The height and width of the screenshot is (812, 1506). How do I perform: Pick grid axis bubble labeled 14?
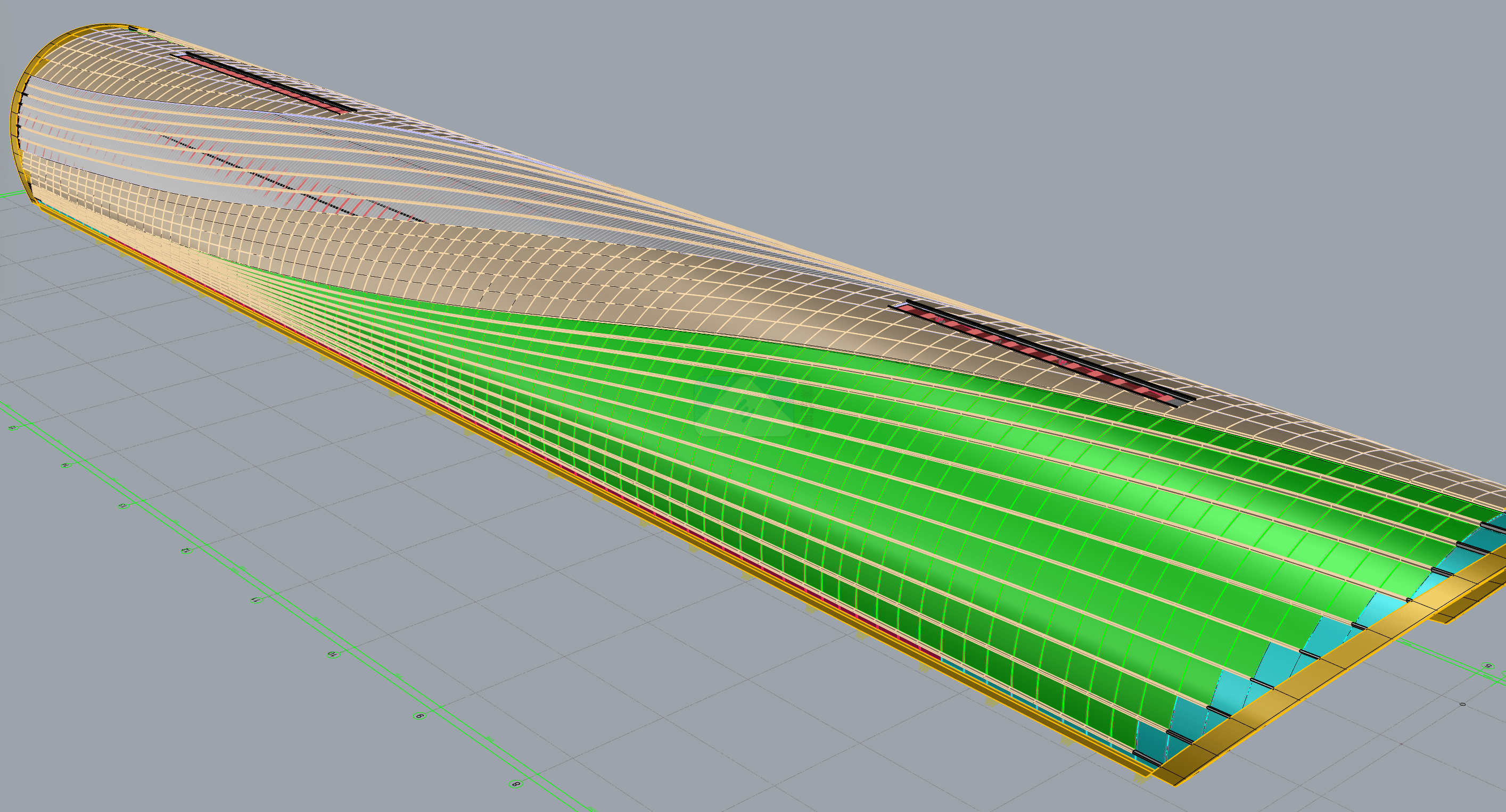pyautogui.click(x=65, y=465)
